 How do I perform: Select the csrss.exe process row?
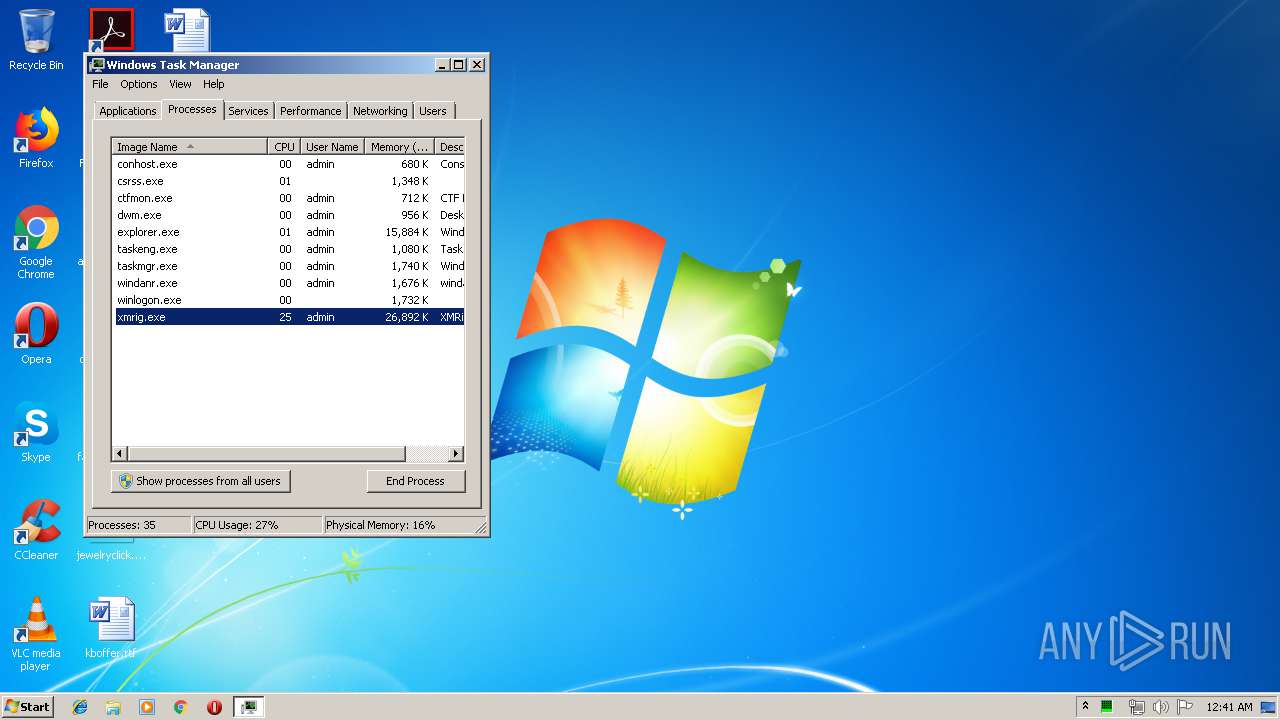pos(288,181)
